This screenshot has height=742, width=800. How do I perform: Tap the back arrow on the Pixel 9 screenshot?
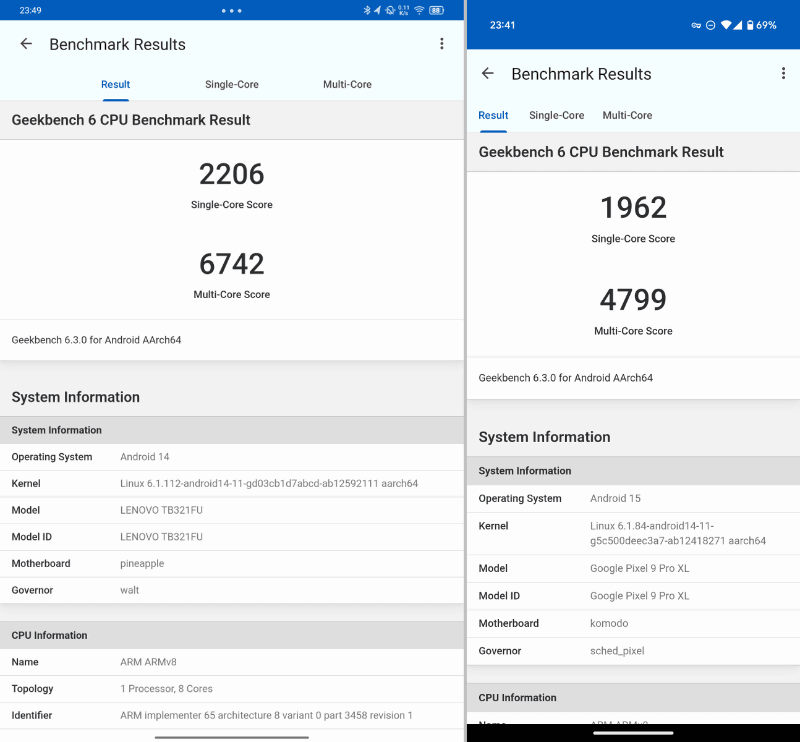pyautogui.click(x=488, y=74)
